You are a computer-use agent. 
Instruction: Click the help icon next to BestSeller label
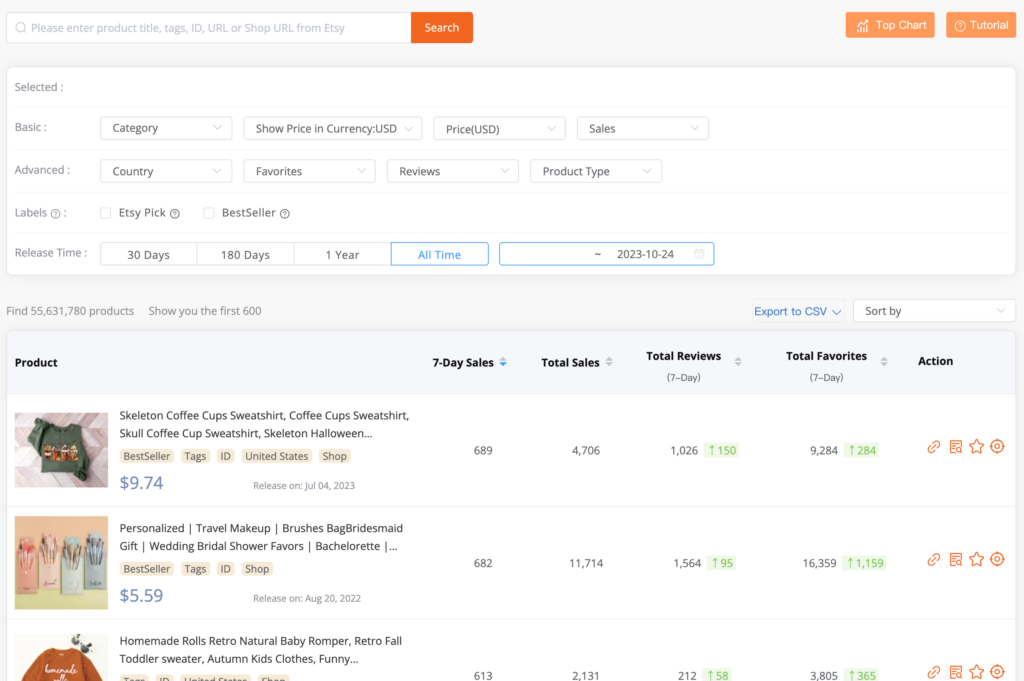285,213
